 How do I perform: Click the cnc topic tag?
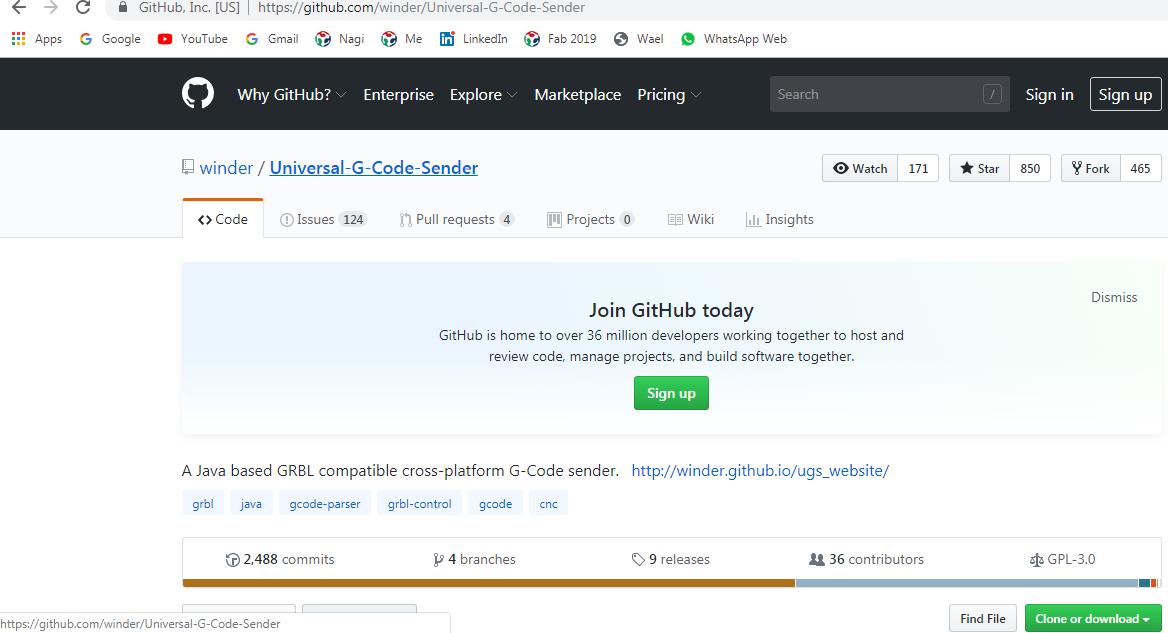coord(548,503)
